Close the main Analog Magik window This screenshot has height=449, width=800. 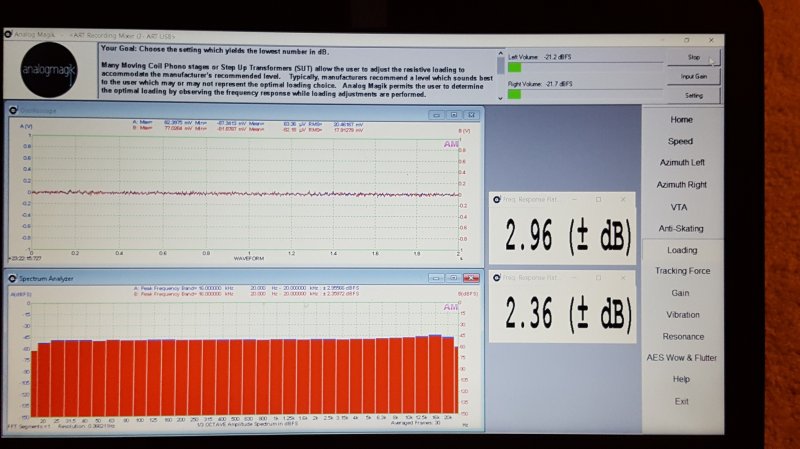tap(711, 40)
